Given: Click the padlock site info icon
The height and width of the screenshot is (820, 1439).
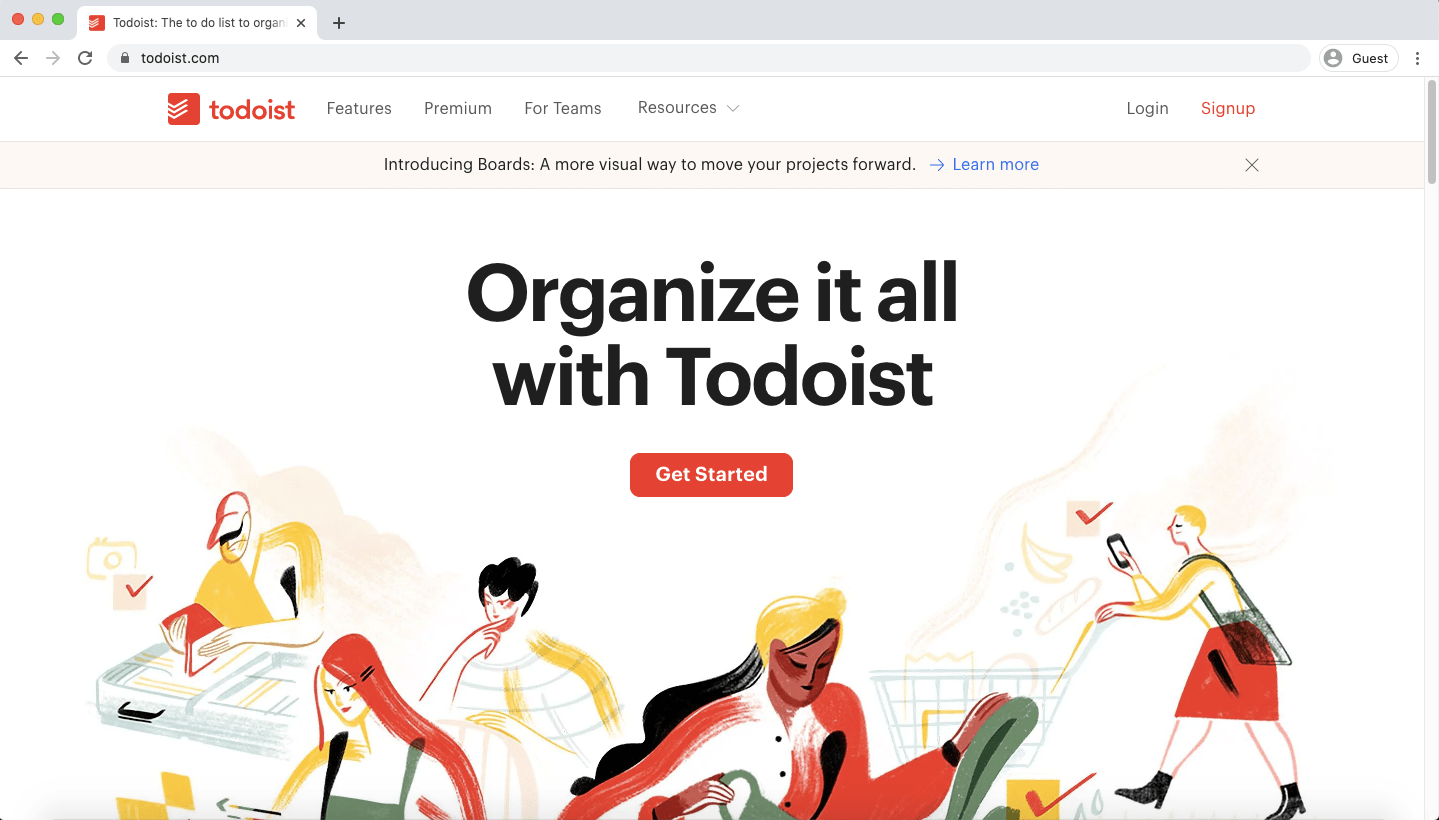Looking at the screenshot, I should 125,58.
